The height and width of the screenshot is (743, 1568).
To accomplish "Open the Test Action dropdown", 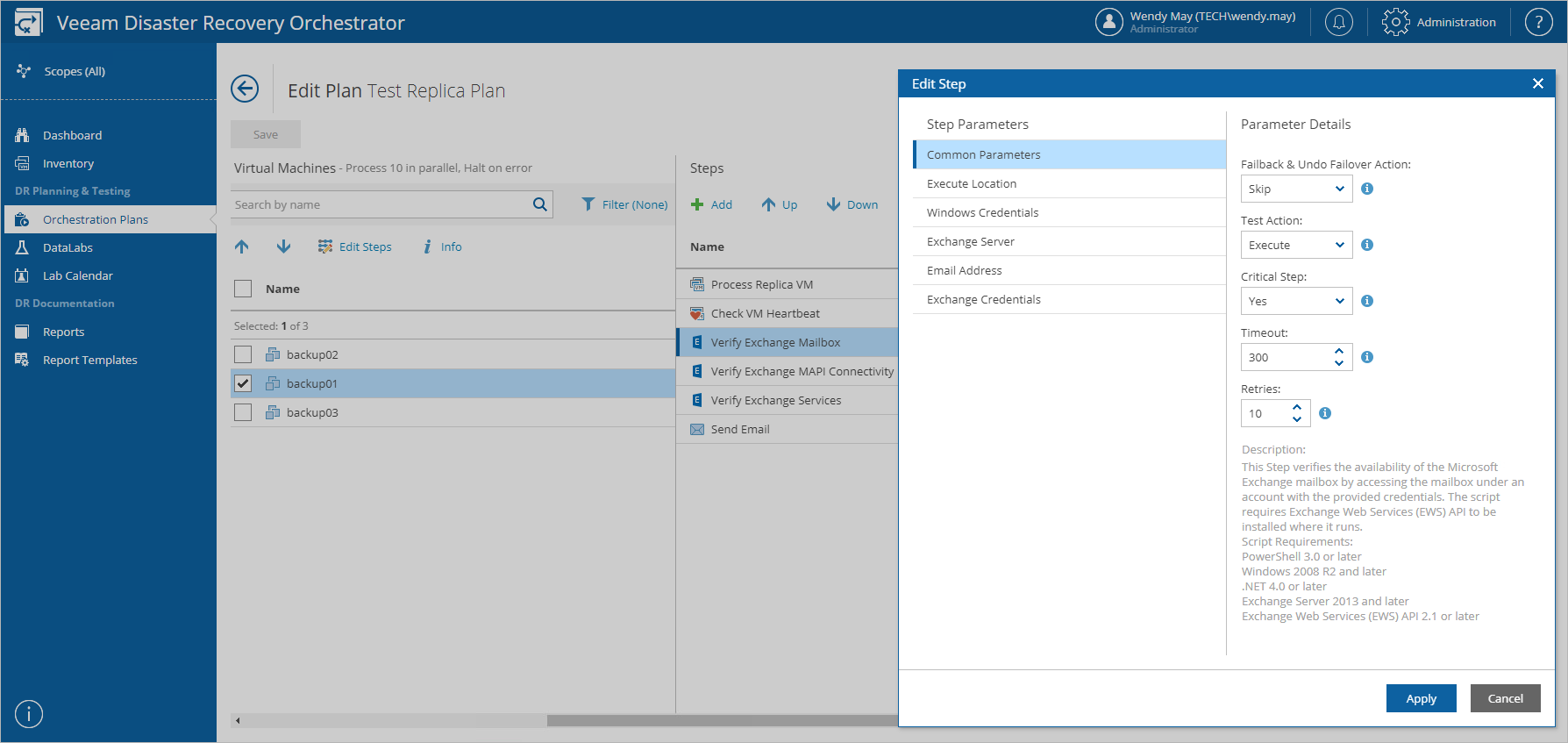I will point(1296,245).
